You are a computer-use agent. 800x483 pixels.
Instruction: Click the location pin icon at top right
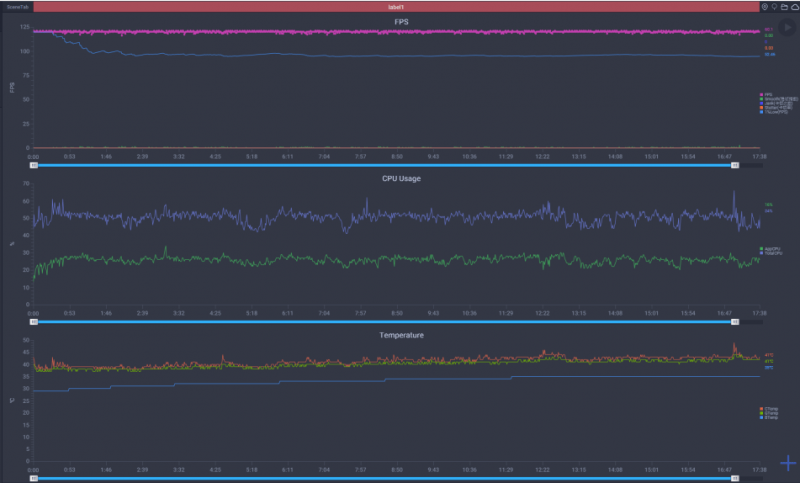[775, 6]
